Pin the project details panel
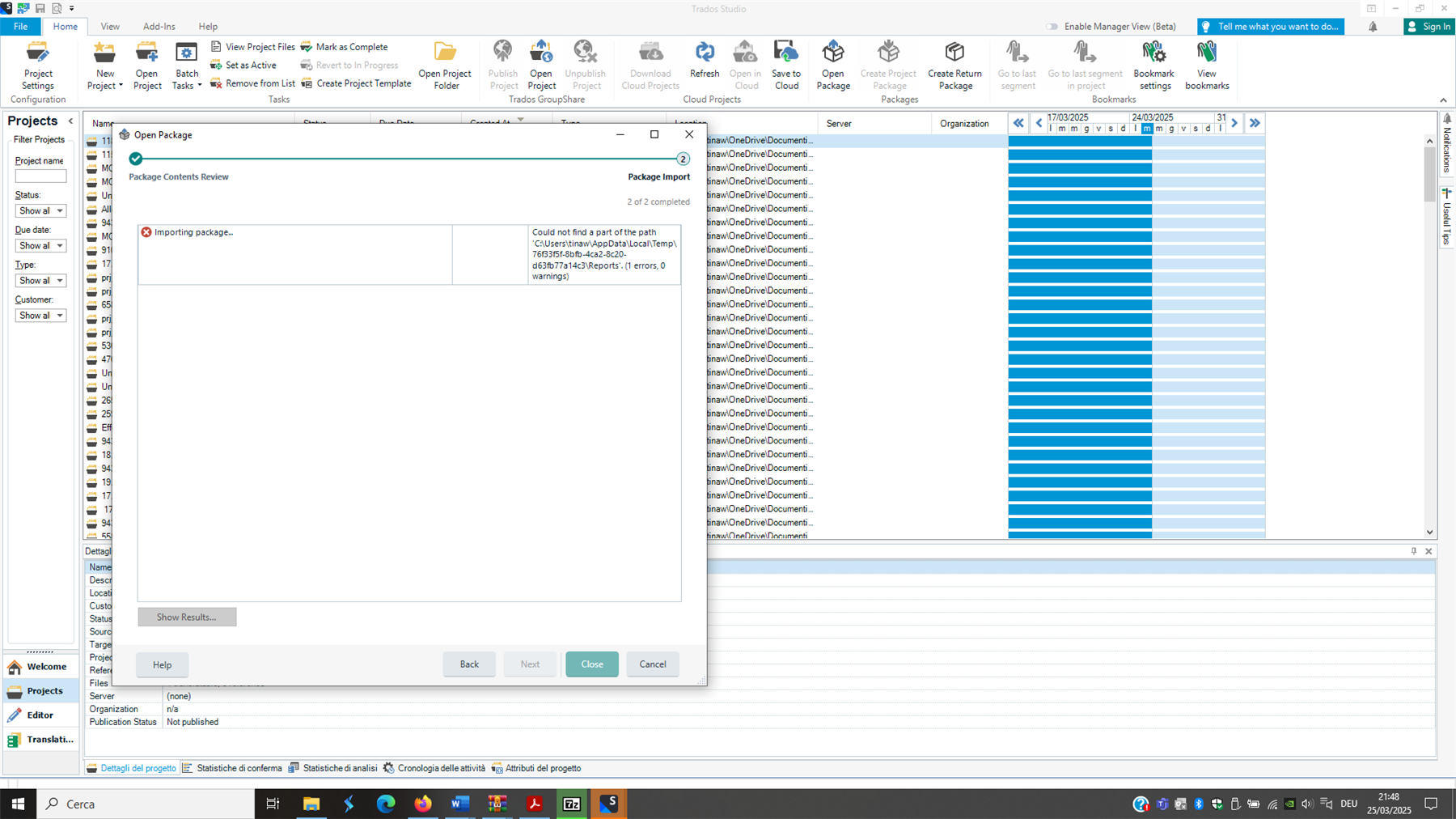 click(x=1414, y=551)
